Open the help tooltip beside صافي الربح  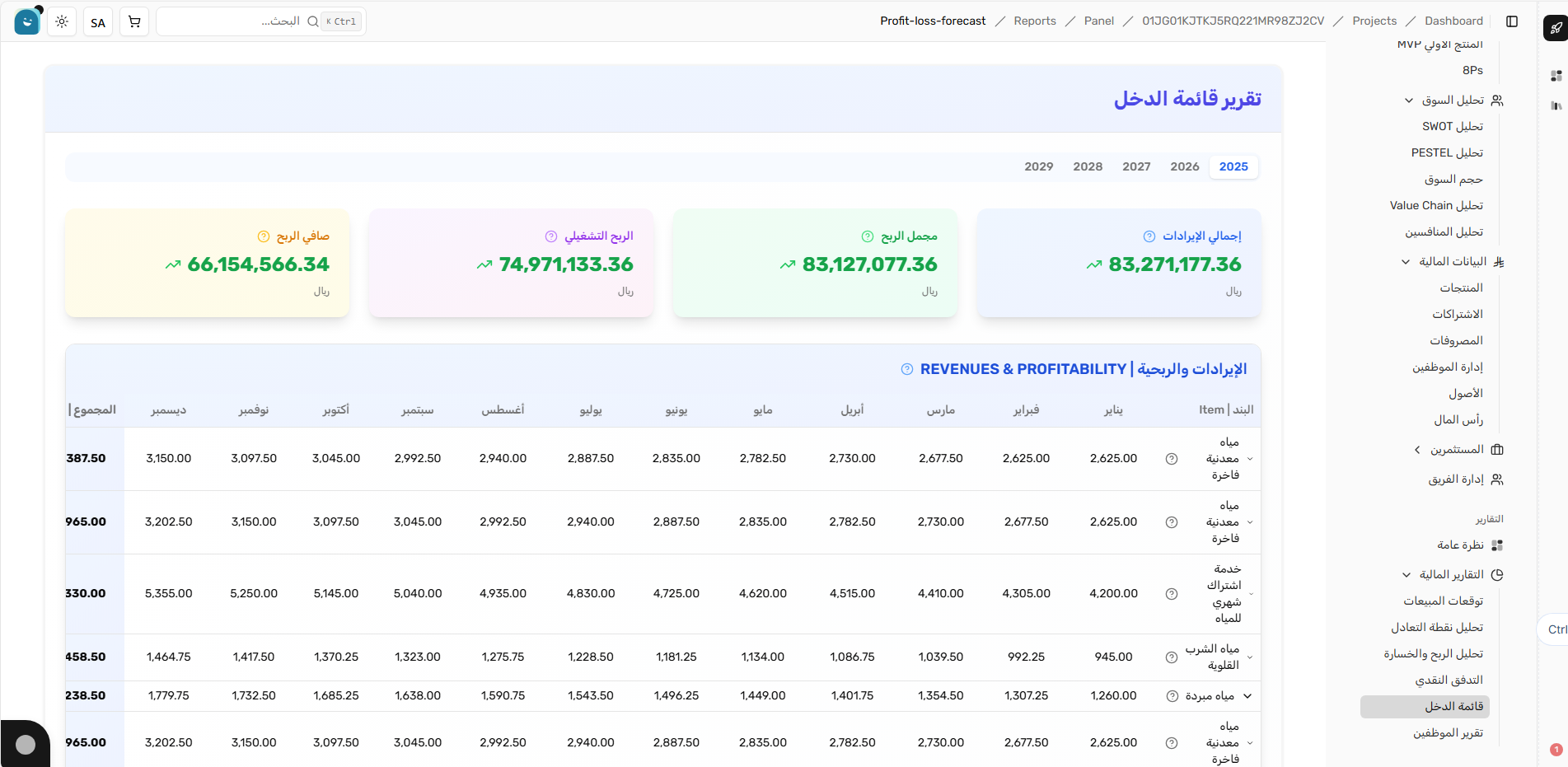coord(262,236)
